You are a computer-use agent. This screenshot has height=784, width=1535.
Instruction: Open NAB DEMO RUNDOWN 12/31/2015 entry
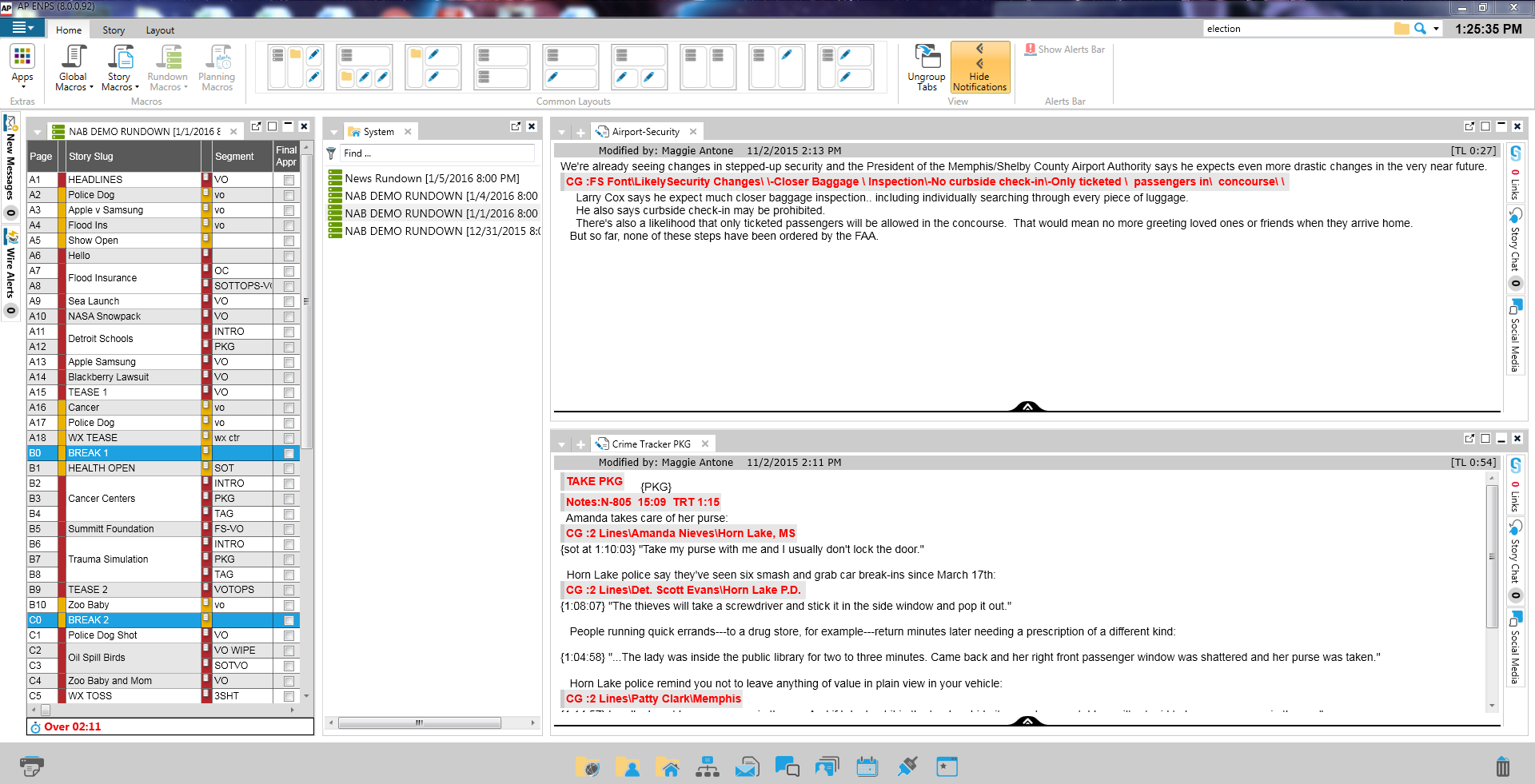click(433, 231)
